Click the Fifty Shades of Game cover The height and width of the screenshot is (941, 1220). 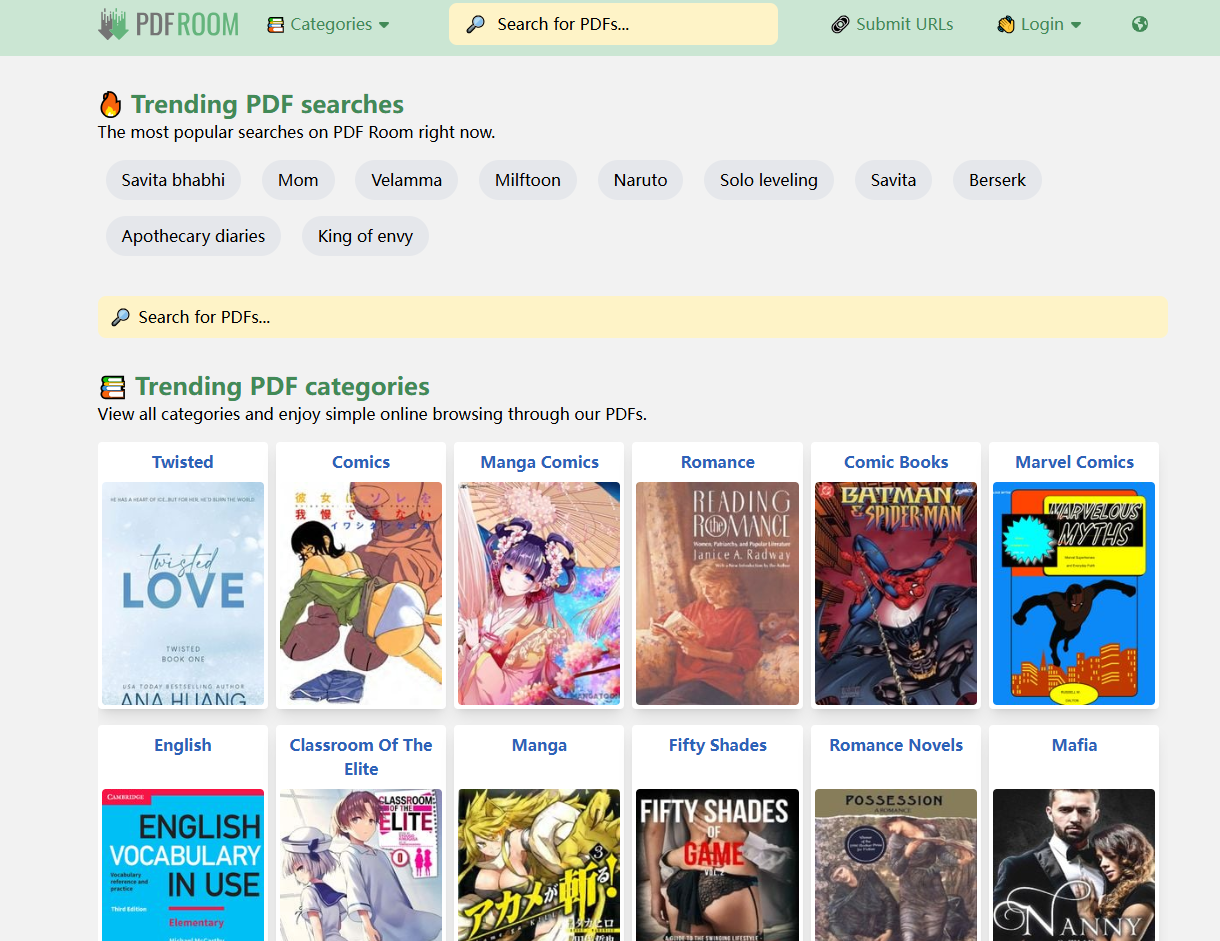pos(718,865)
